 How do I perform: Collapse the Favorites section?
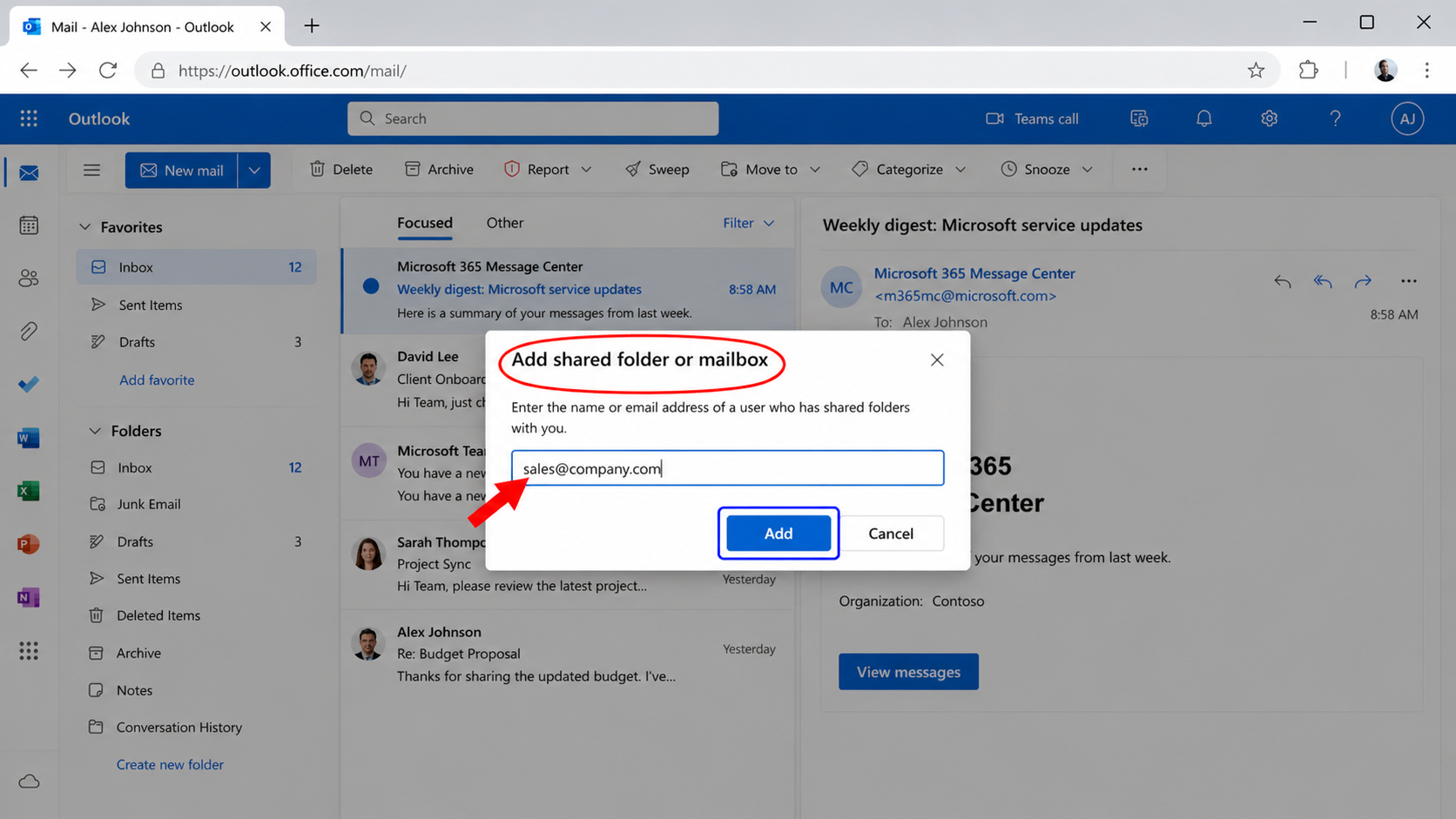(x=85, y=227)
